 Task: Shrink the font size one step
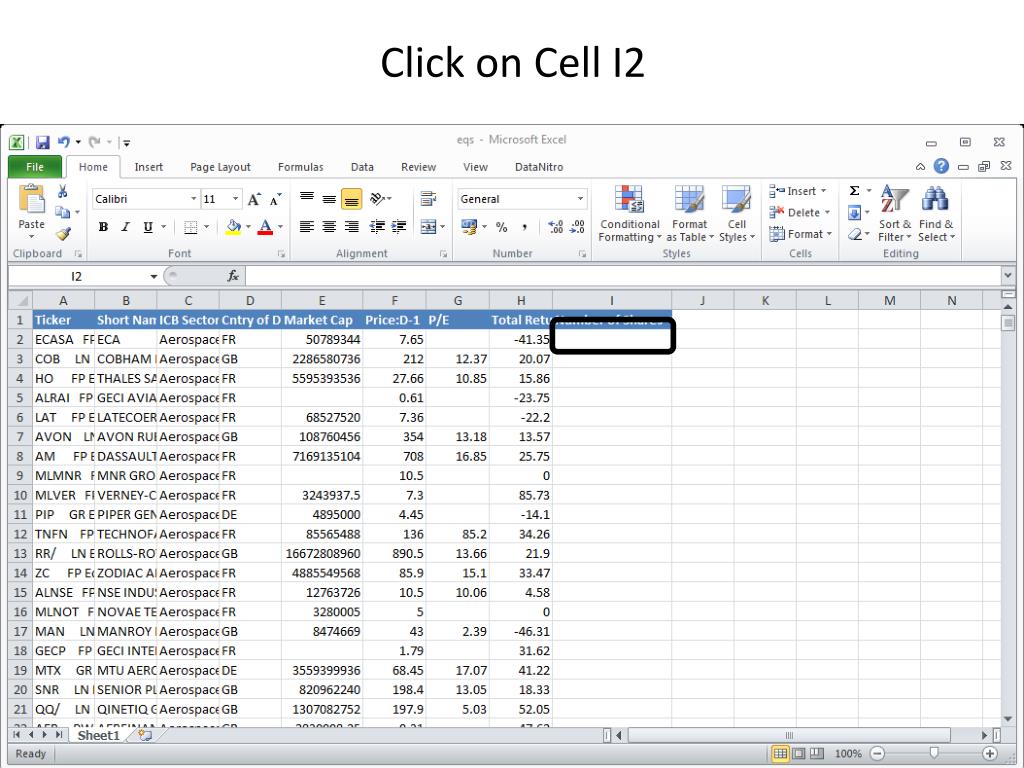click(x=276, y=199)
